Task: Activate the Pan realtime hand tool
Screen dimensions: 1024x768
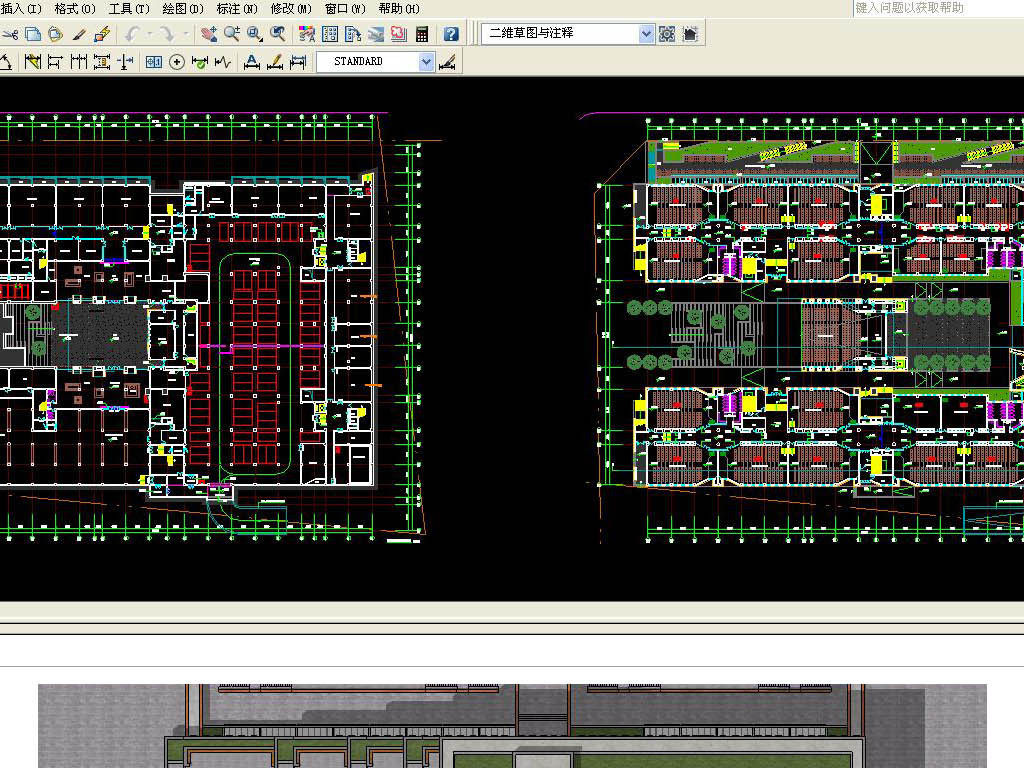Action: [209, 34]
